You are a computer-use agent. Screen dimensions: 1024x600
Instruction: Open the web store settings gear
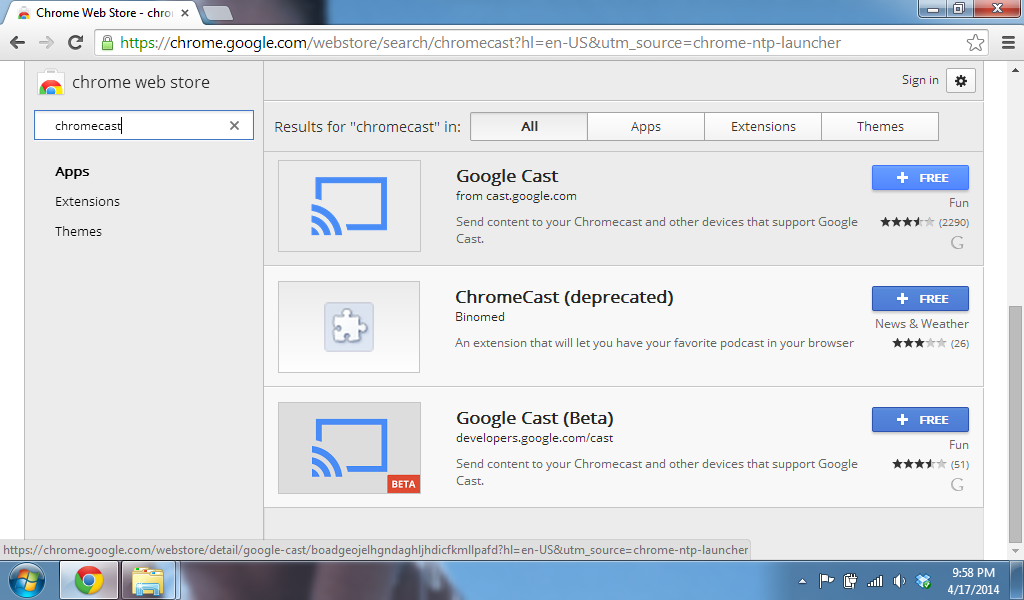(961, 81)
